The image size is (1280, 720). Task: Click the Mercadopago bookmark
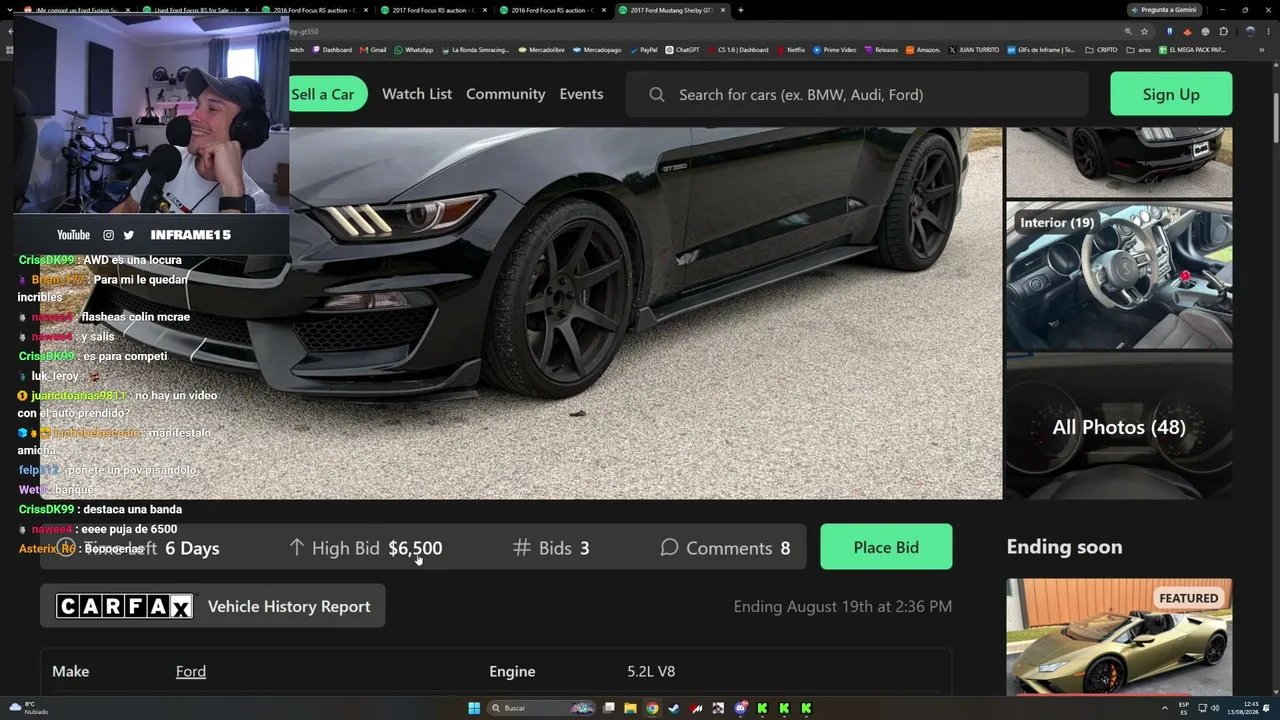pyautogui.click(x=597, y=50)
